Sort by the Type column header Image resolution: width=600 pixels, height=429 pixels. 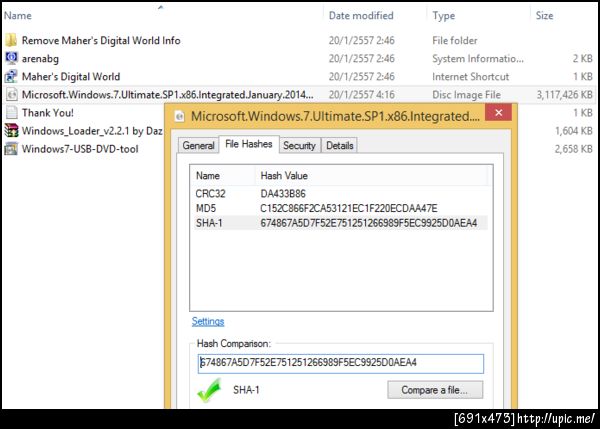pyautogui.click(x=444, y=15)
